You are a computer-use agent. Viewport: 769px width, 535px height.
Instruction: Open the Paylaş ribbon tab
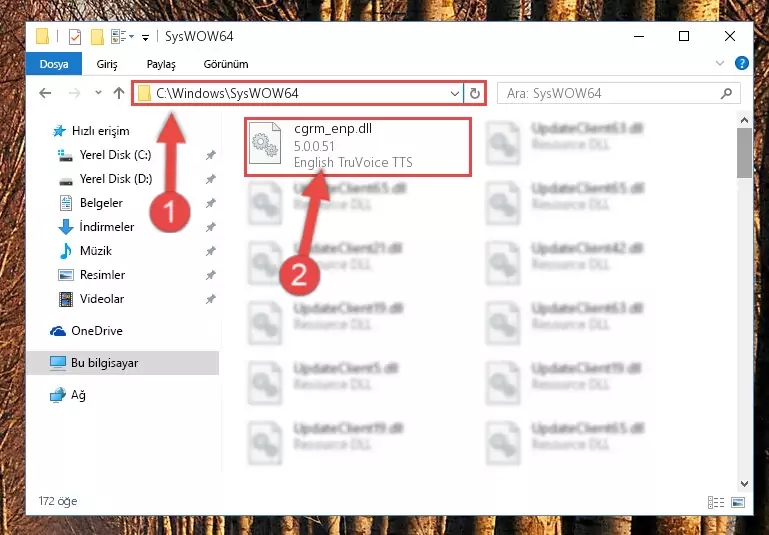tap(161, 64)
